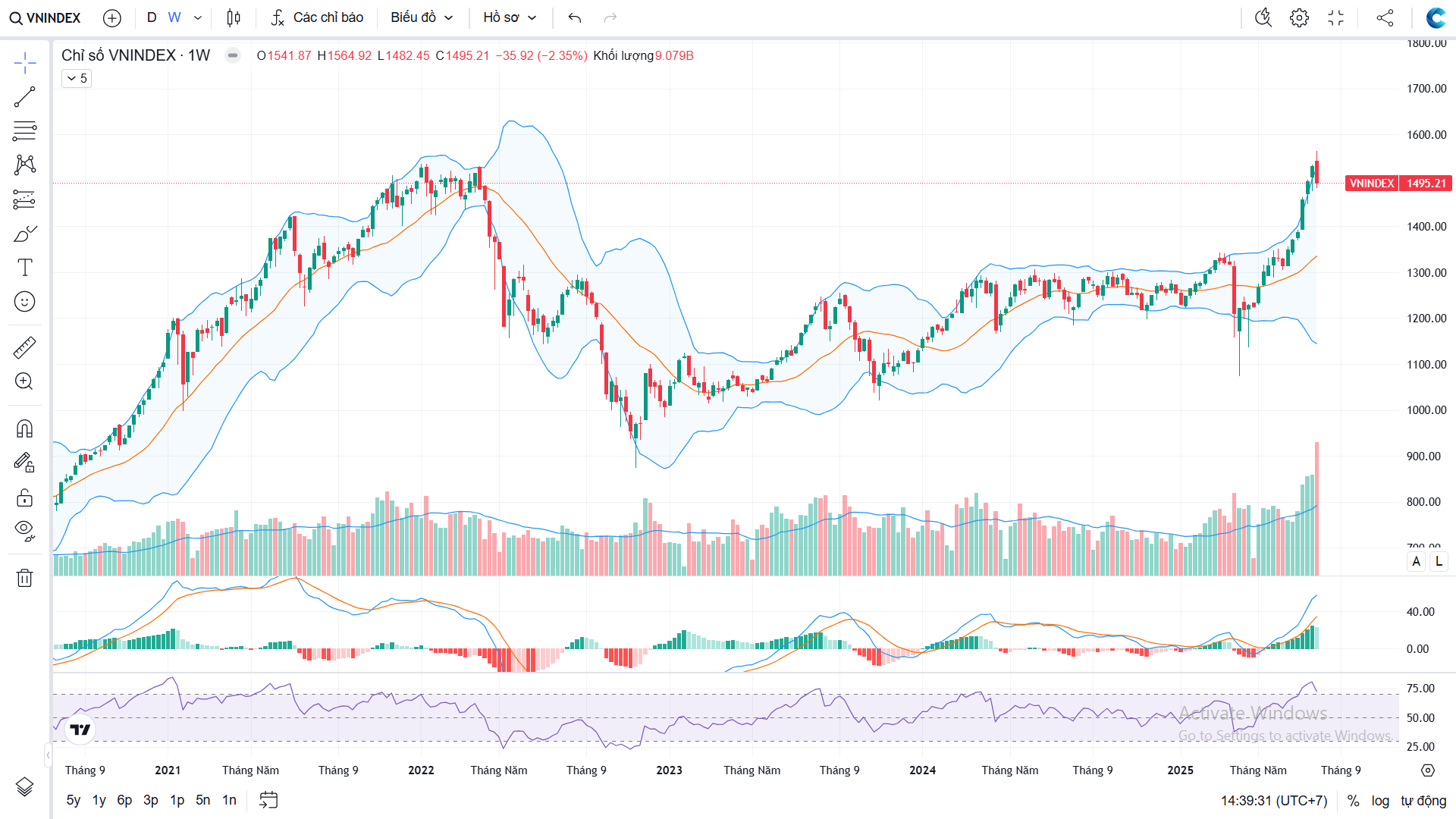Click the tự động auto scale button
The image size is (1456, 819).
(x=1423, y=801)
